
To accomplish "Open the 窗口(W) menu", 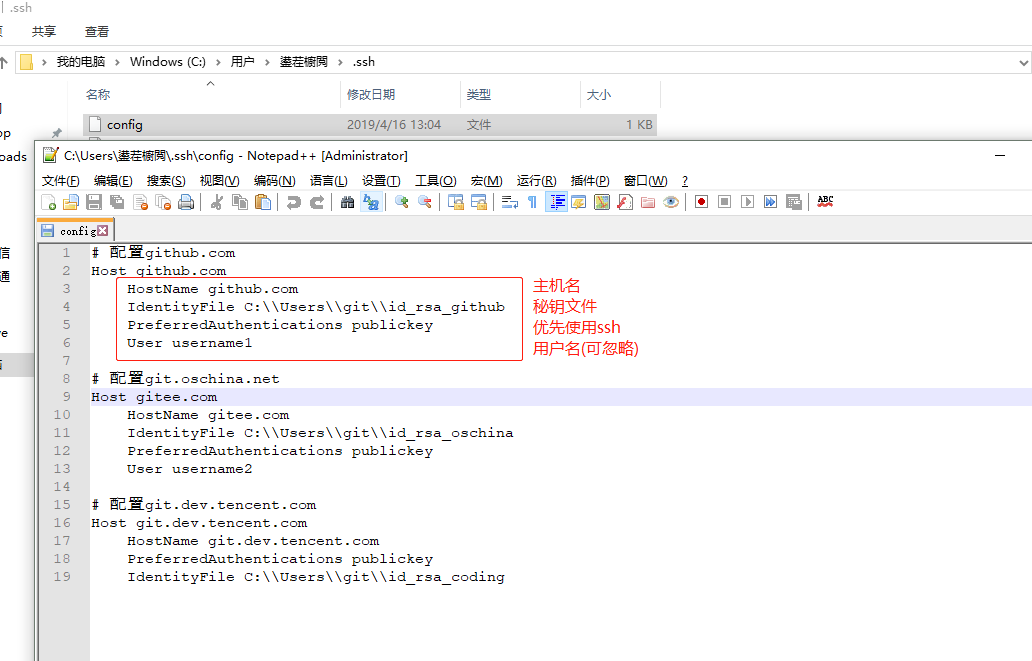I will pyautogui.click(x=646, y=181).
